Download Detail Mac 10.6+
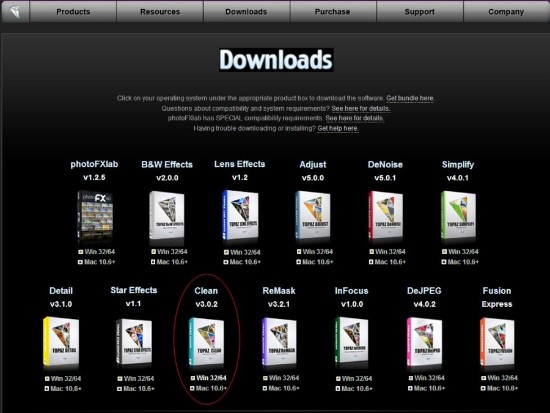The width and height of the screenshot is (550, 413). tap(63, 388)
